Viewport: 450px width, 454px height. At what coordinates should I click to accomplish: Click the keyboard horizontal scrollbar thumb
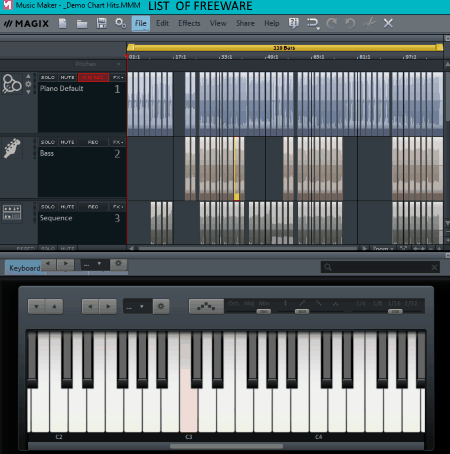[x=226, y=446]
